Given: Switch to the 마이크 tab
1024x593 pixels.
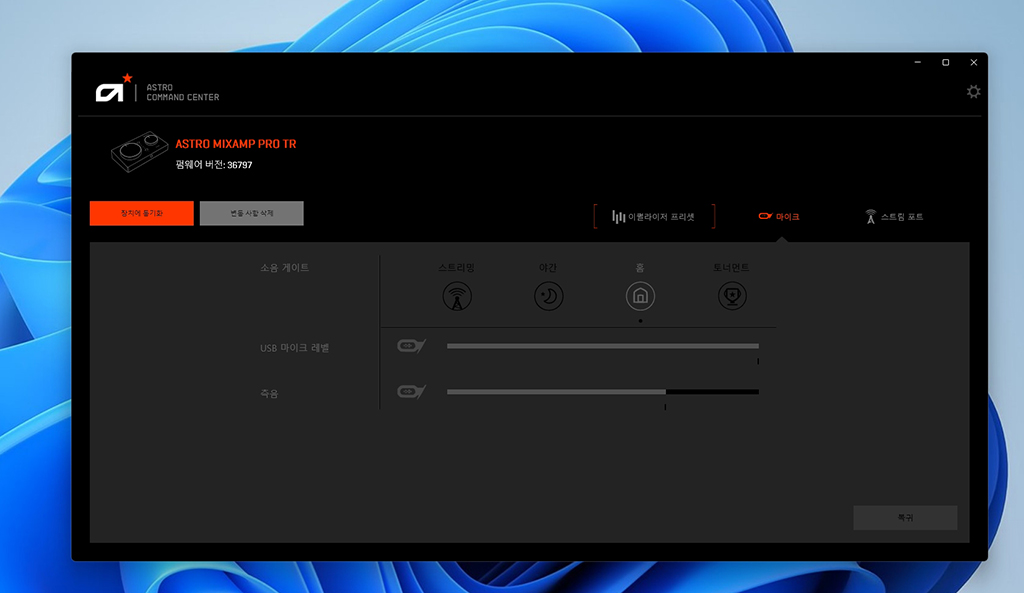Looking at the screenshot, I should tap(779, 217).
